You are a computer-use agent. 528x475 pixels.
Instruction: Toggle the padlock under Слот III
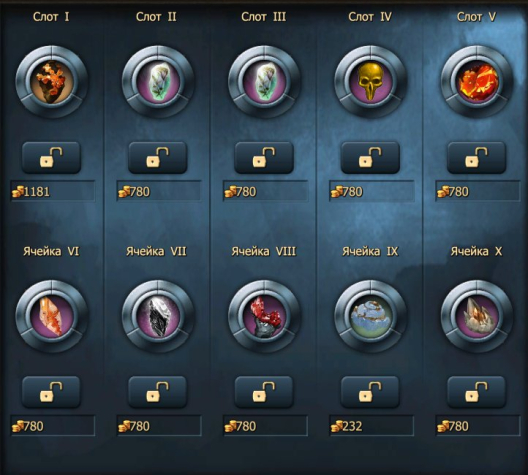(264, 158)
